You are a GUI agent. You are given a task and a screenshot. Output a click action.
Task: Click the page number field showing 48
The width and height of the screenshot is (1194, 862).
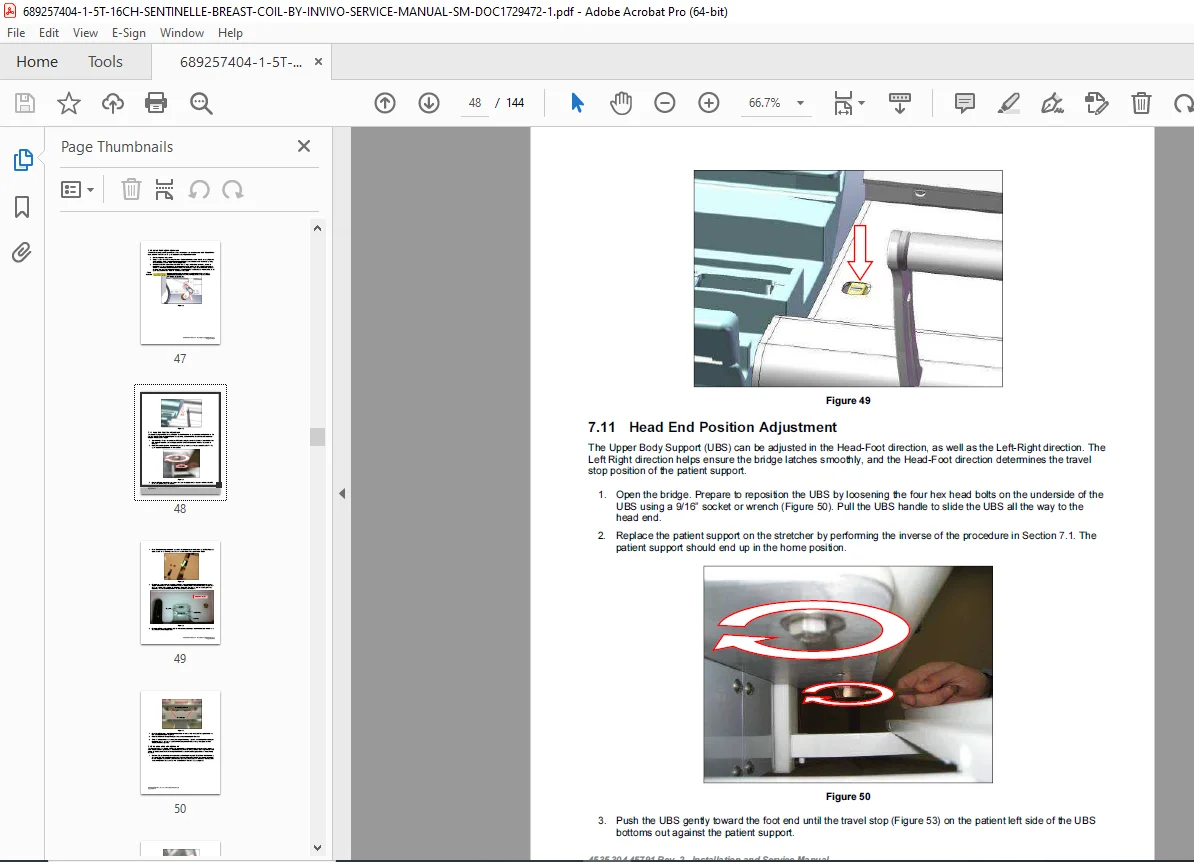tap(475, 103)
